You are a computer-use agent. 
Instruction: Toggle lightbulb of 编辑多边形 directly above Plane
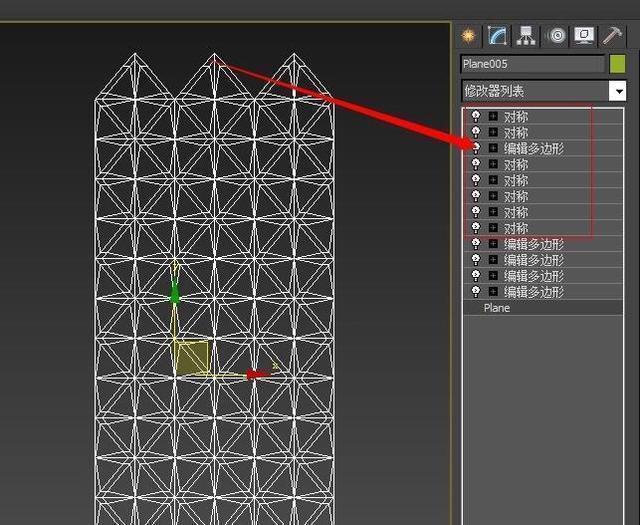tap(476, 292)
